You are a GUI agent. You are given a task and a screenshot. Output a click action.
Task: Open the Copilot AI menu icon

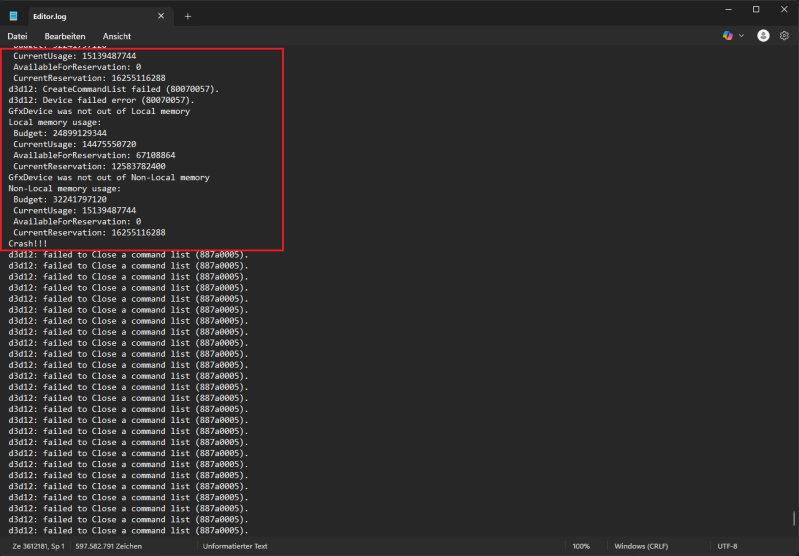coord(728,35)
